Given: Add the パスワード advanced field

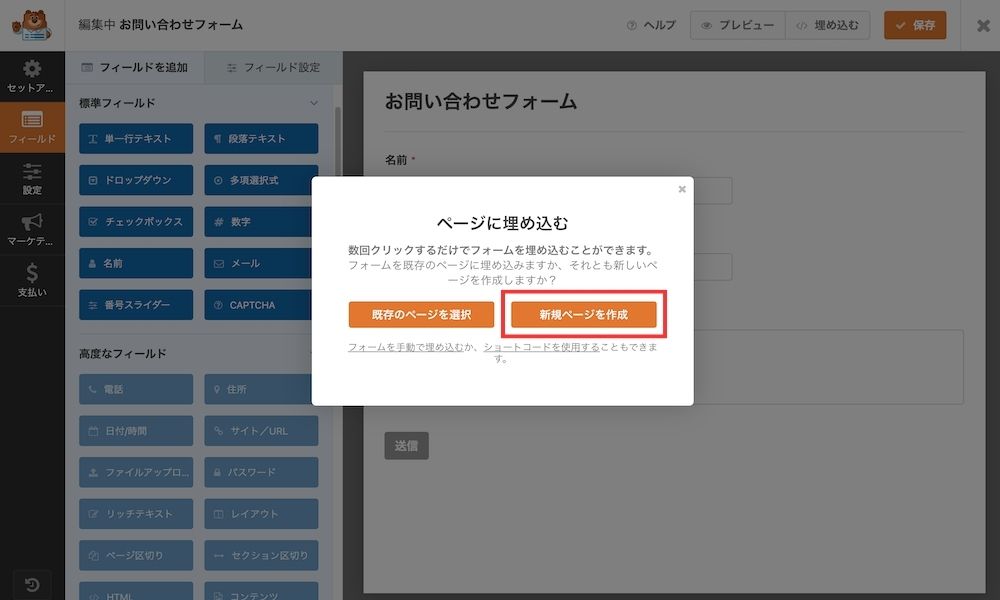Looking at the screenshot, I should (261, 472).
